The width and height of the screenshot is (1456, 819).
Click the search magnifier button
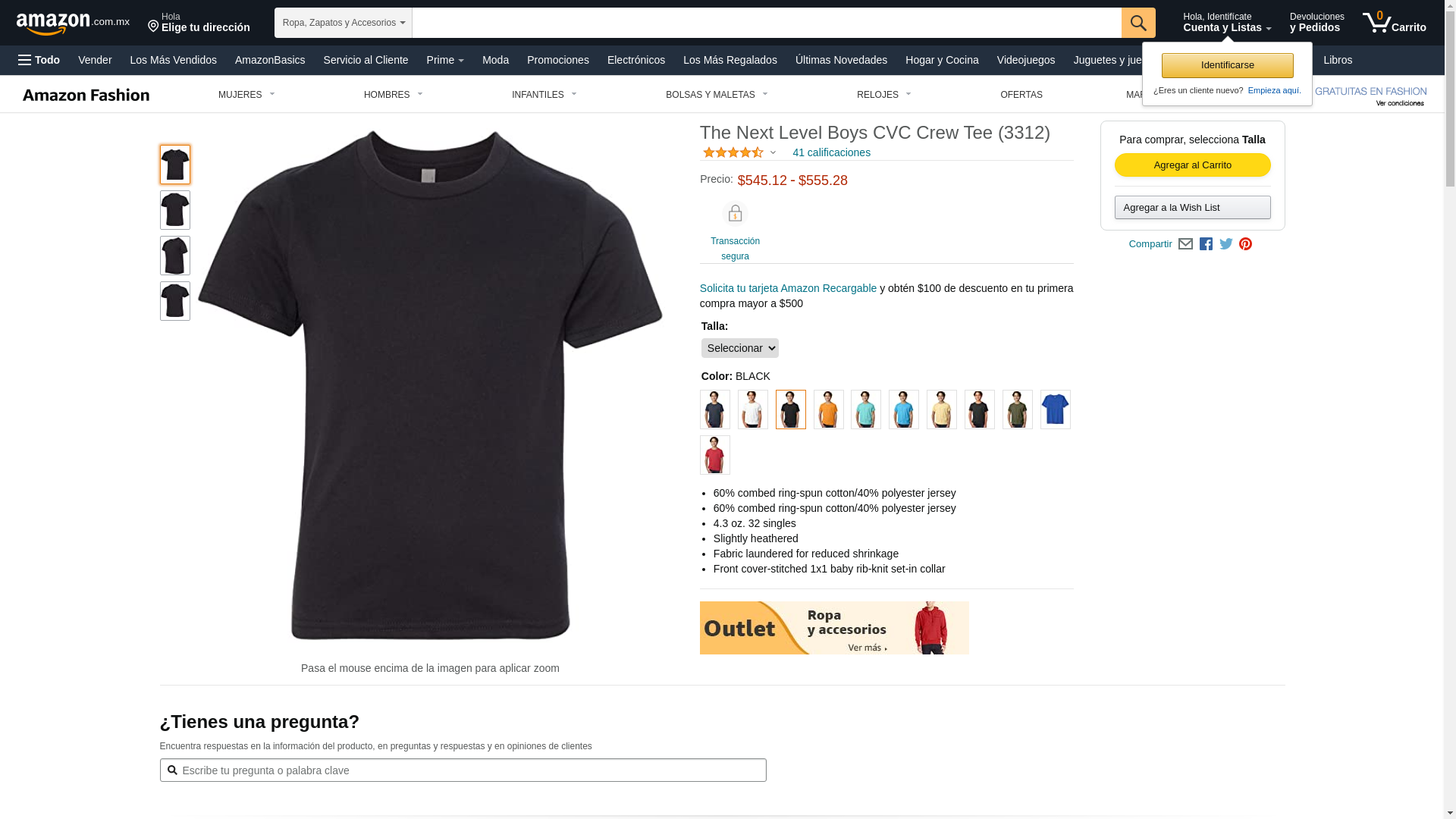[1138, 23]
